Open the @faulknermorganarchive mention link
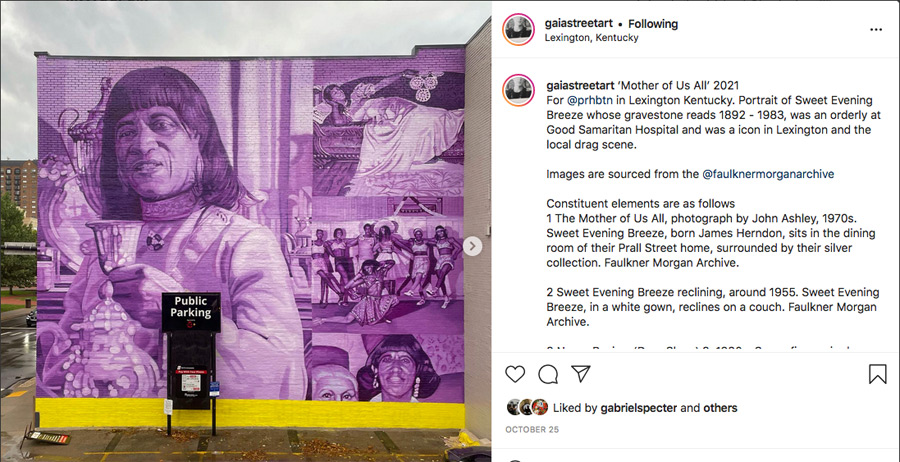 [x=768, y=174]
